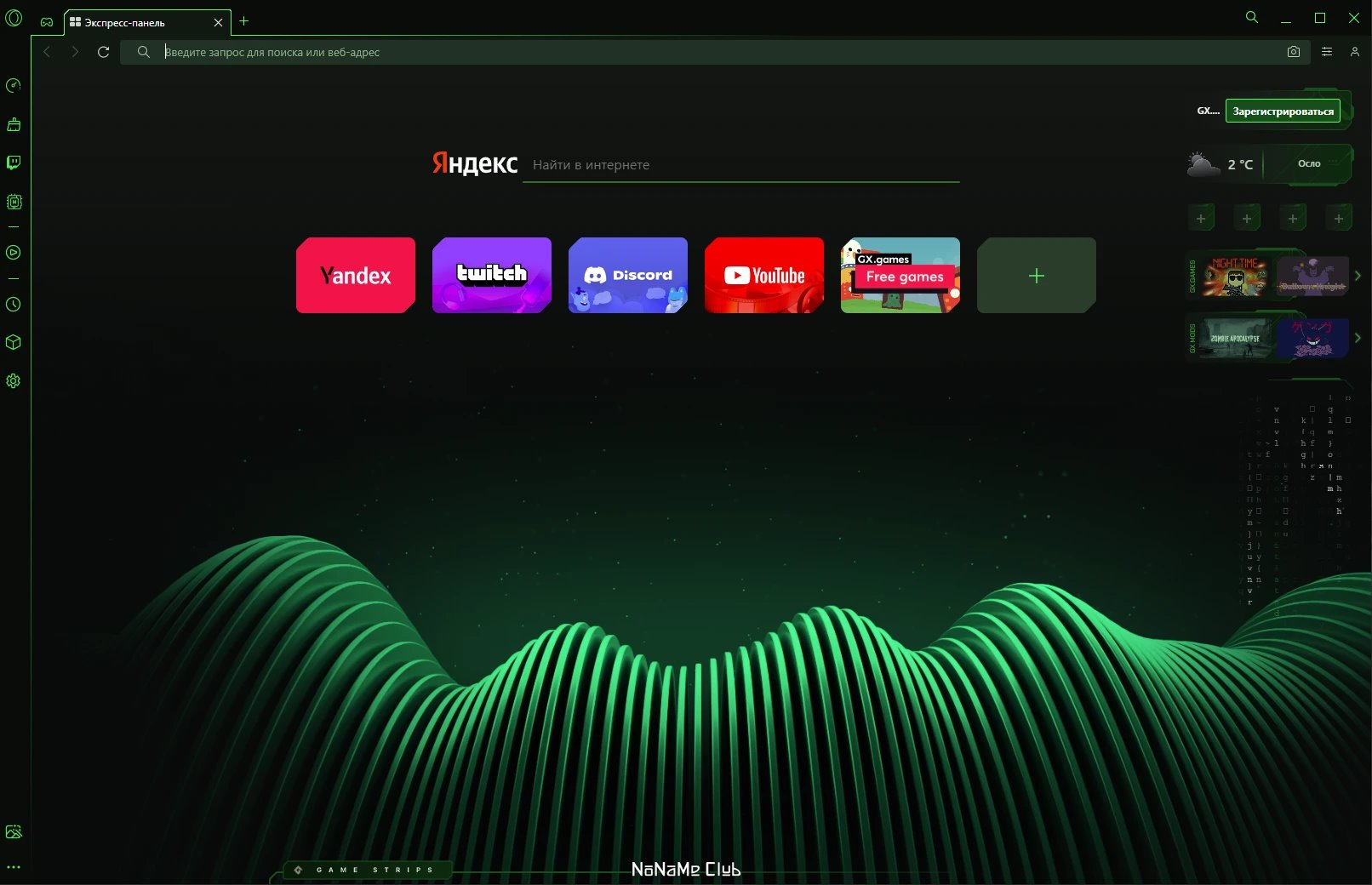The width and height of the screenshot is (1372, 885).
Task: Take a snapshot with the camera icon
Action: [x=1294, y=52]
